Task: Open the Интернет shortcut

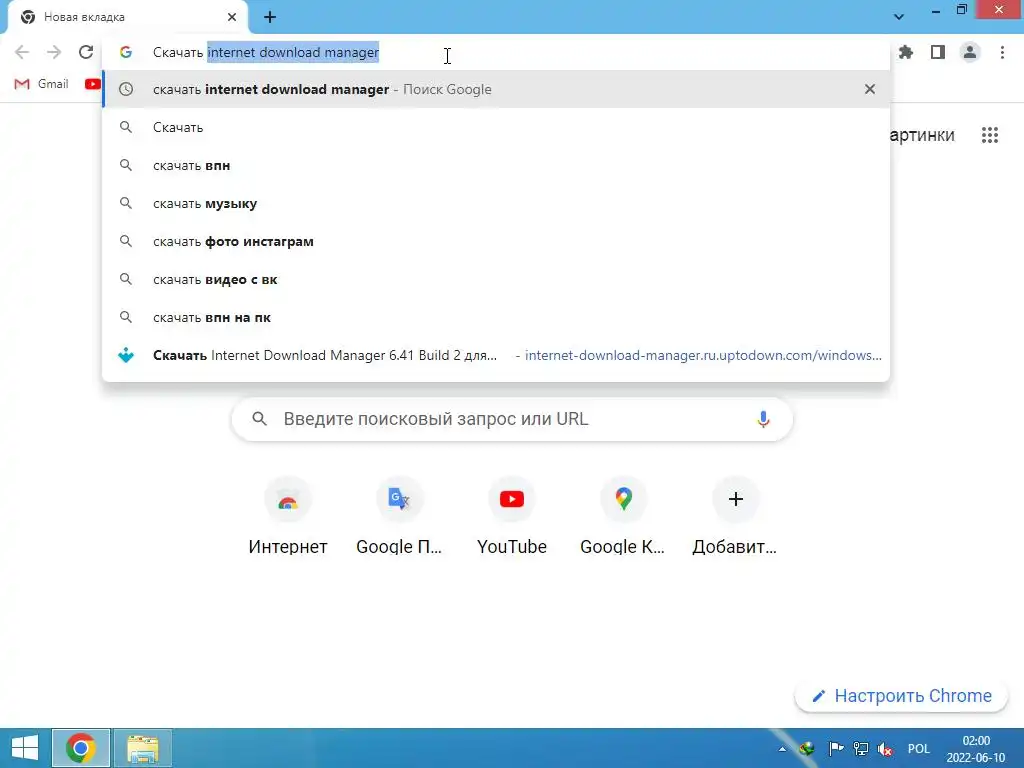Action: tap(288, 517)
